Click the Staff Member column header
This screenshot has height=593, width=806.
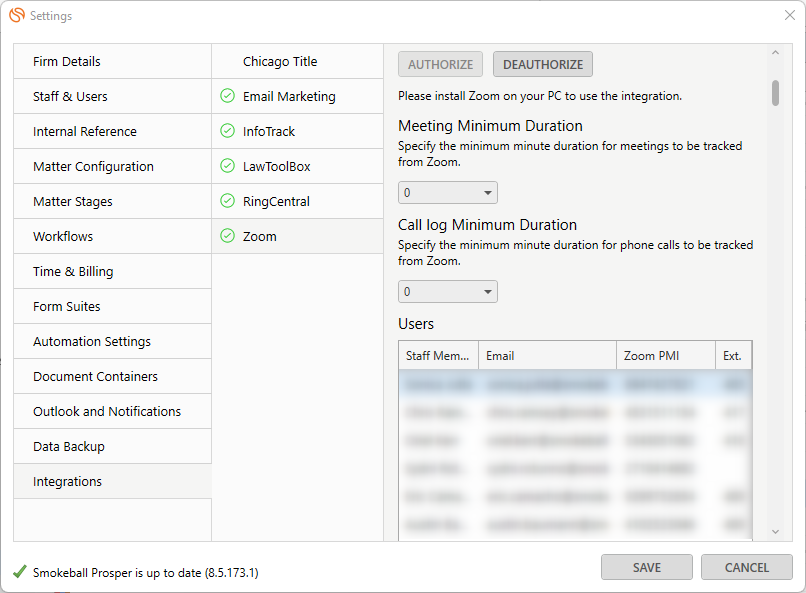coord(438,355)
